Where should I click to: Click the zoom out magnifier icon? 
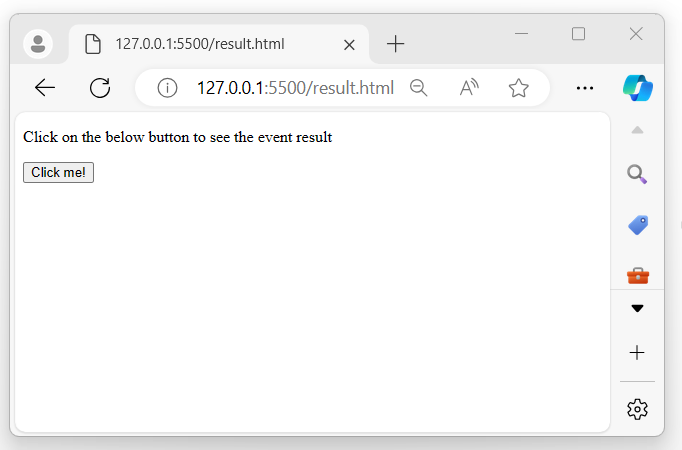[x=418, y=88]
